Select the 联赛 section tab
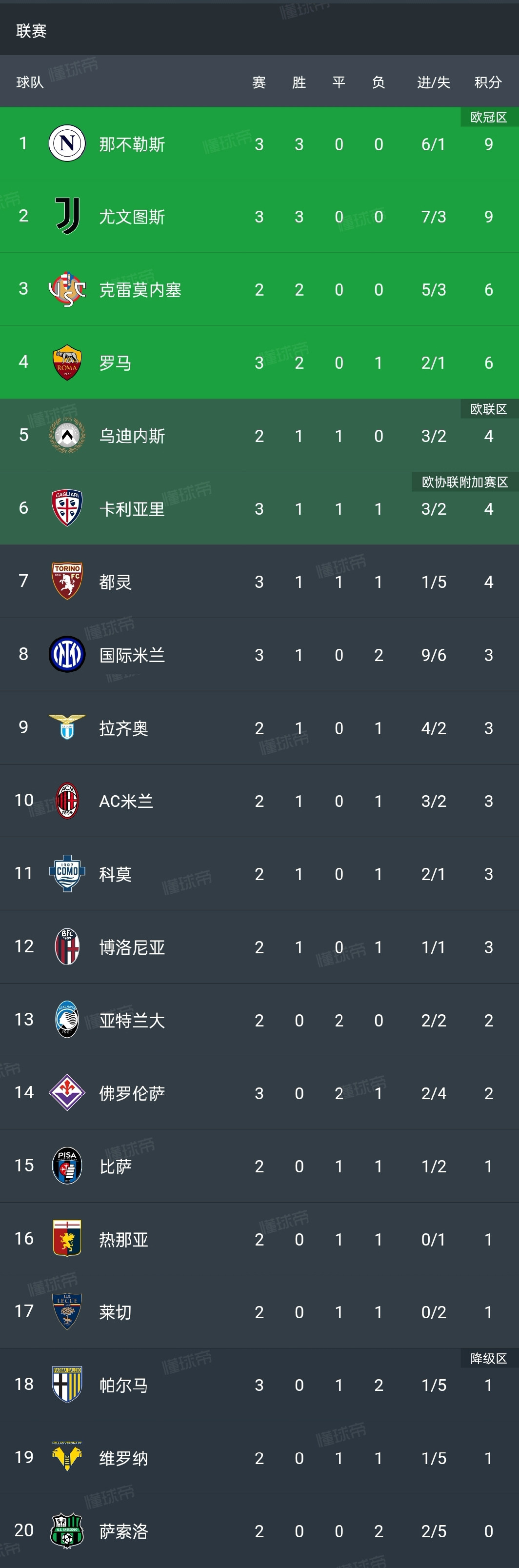 [x=32, y=31]
